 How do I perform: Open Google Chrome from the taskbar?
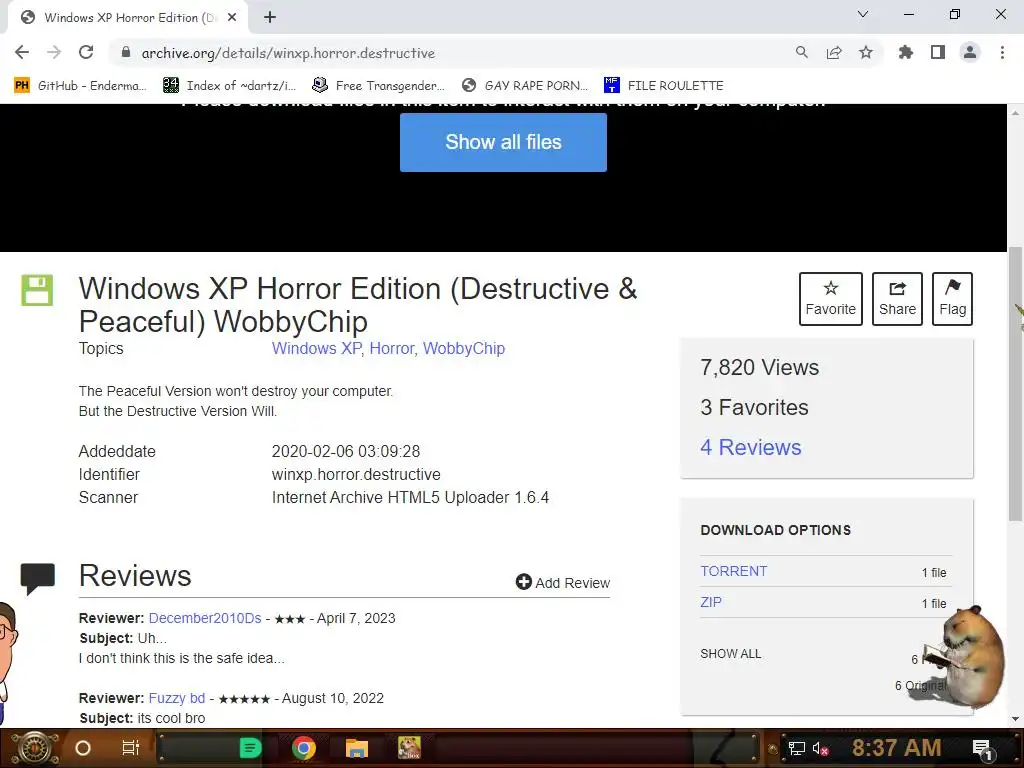pyautogui.click(x=304, y=748)
